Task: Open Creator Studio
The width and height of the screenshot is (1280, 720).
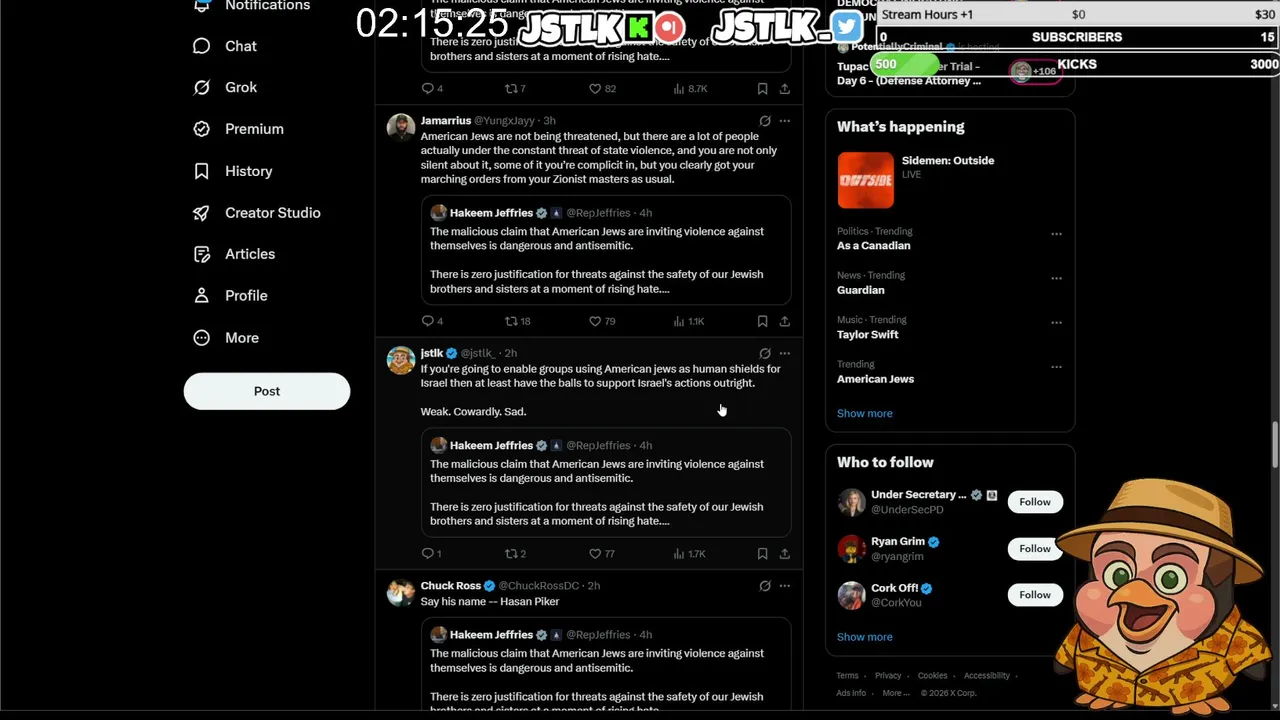Action: [x=257, y=213]
